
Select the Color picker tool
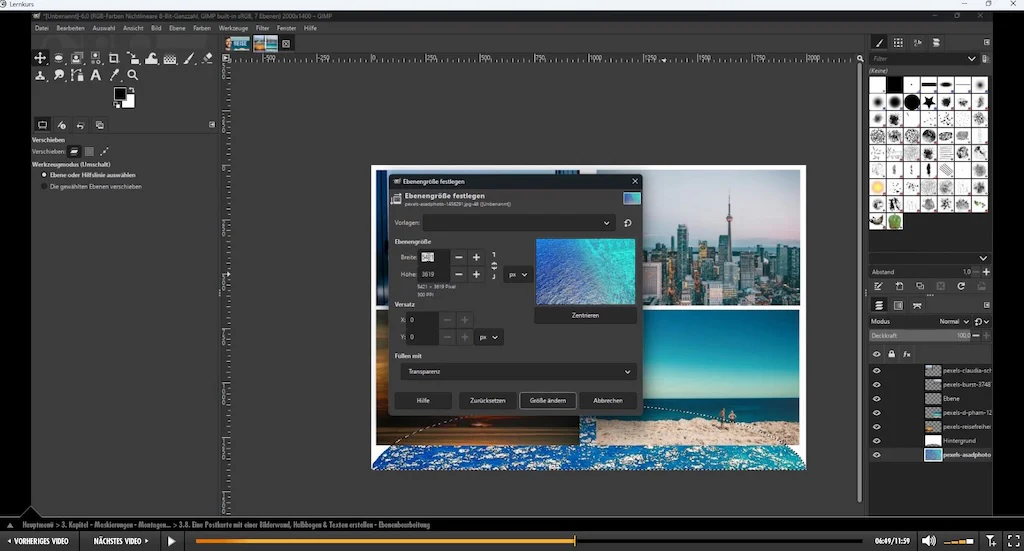coord(114,75)
